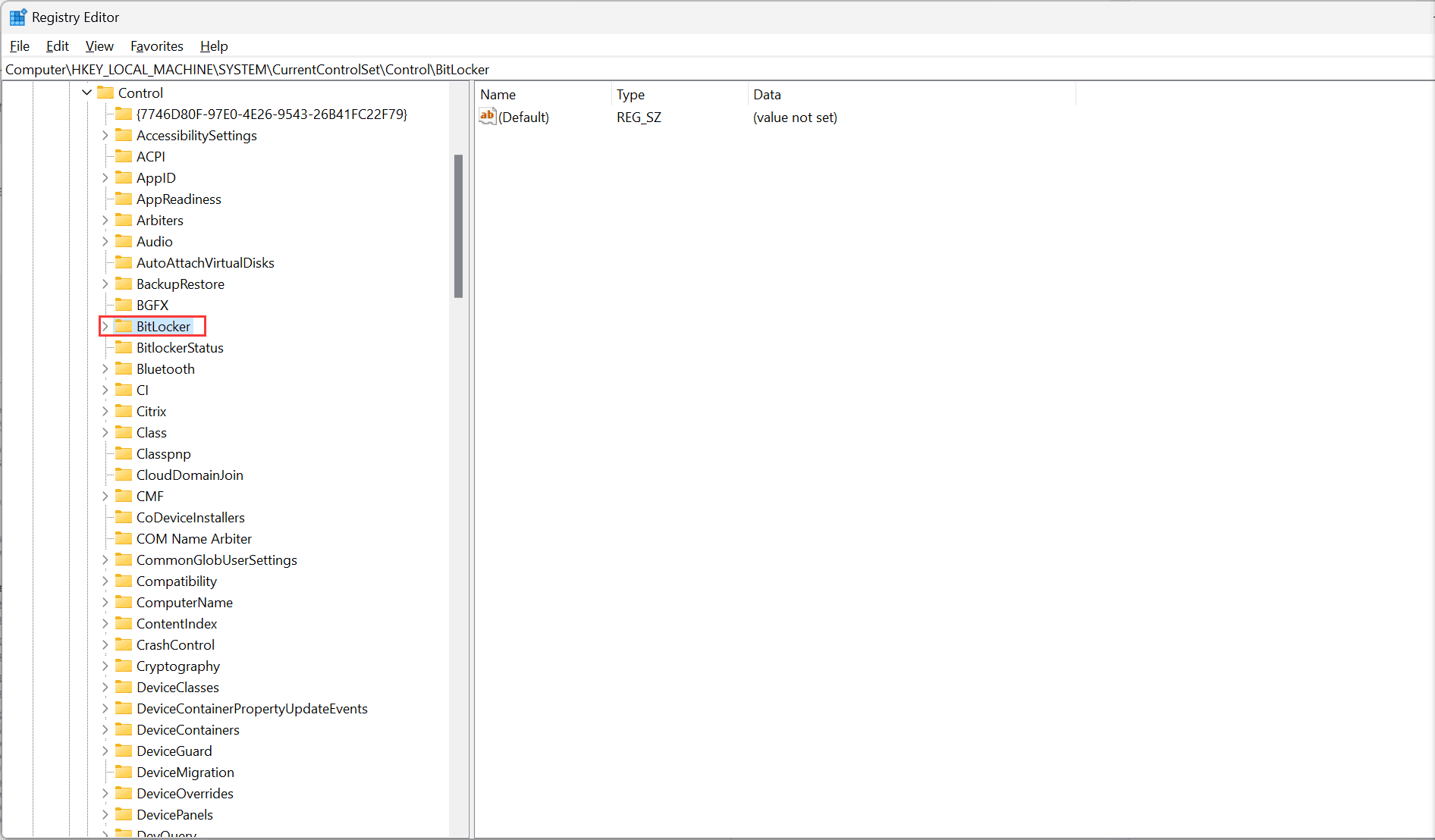1435x840 pixels.
Task: Expand the AccessibilitySettings key
Action: coord(105,135)
